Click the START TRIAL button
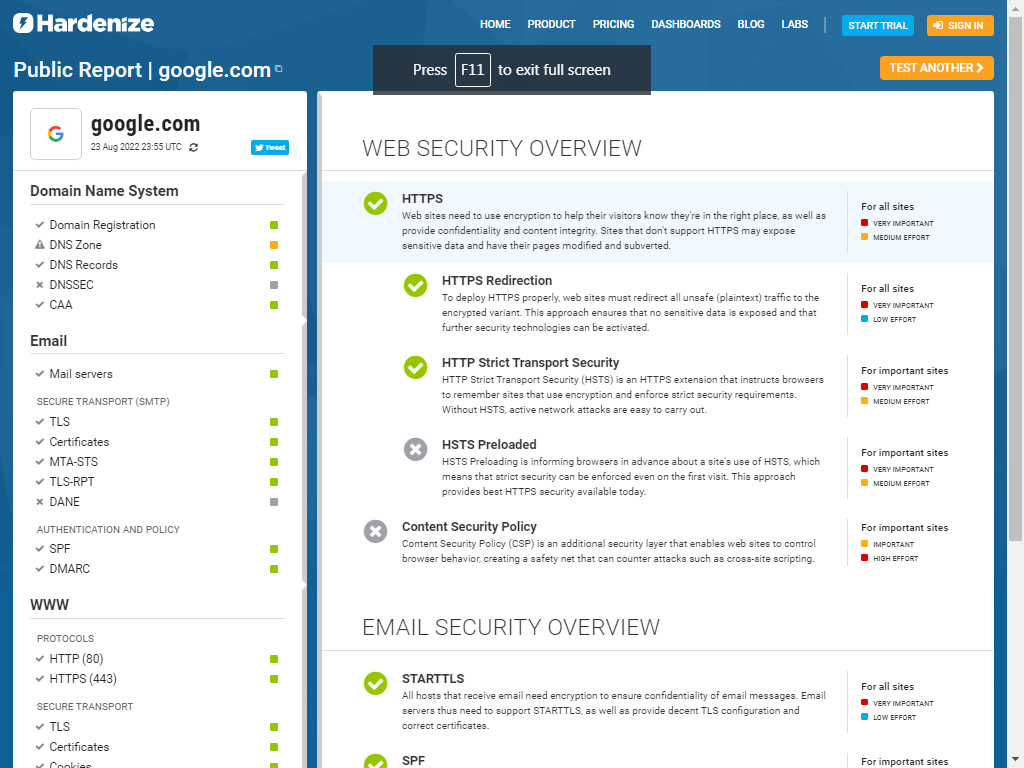The image size is (1024, 768). click(878, 25)
